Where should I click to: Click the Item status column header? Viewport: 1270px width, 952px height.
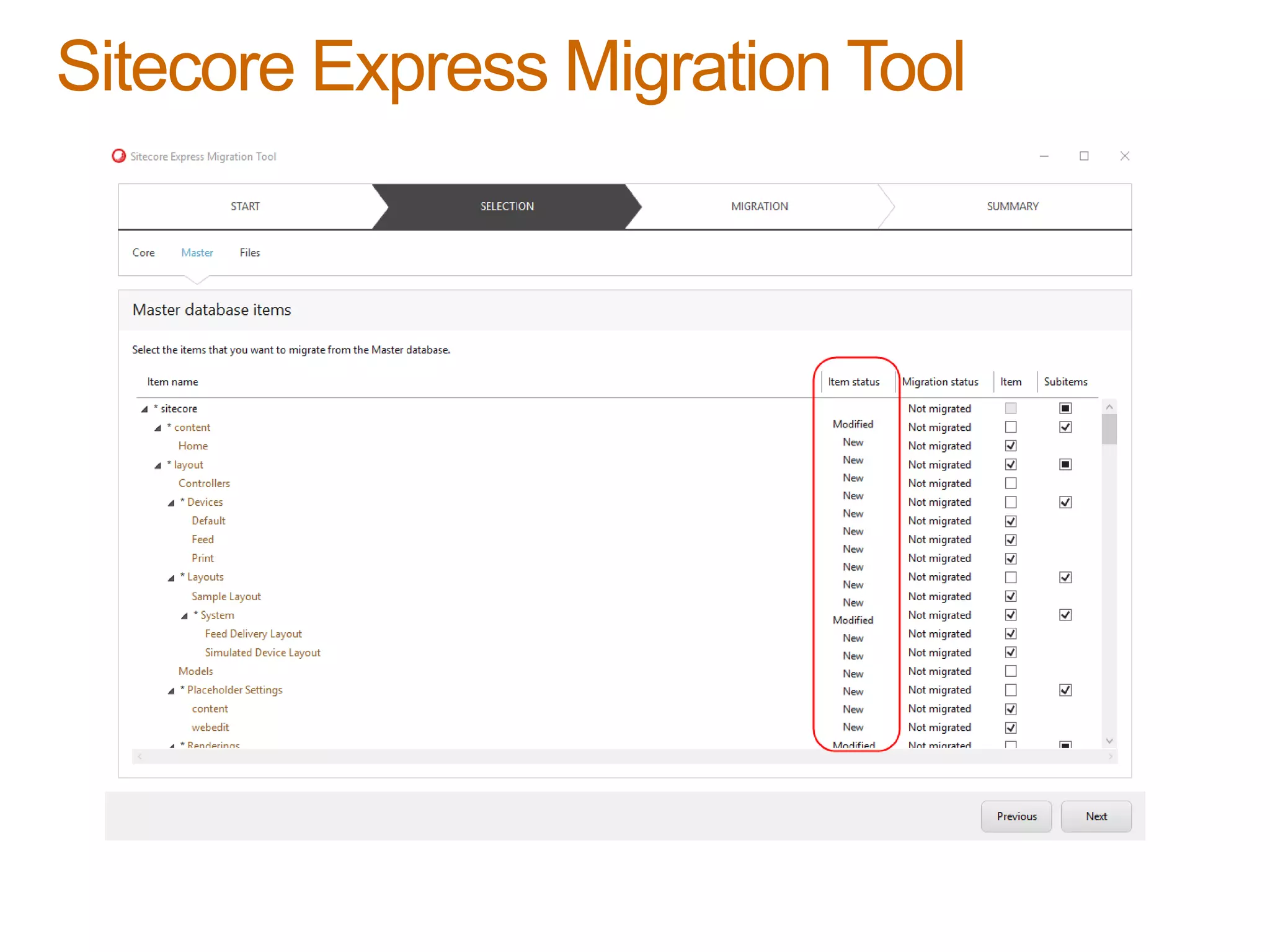(853, 382)
